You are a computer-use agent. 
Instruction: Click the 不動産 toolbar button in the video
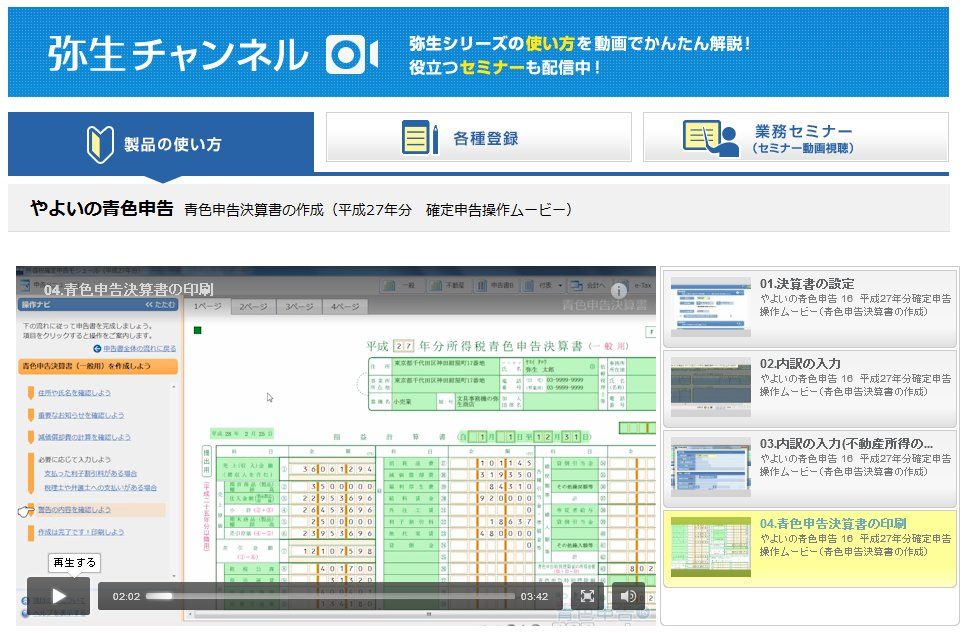447,285
